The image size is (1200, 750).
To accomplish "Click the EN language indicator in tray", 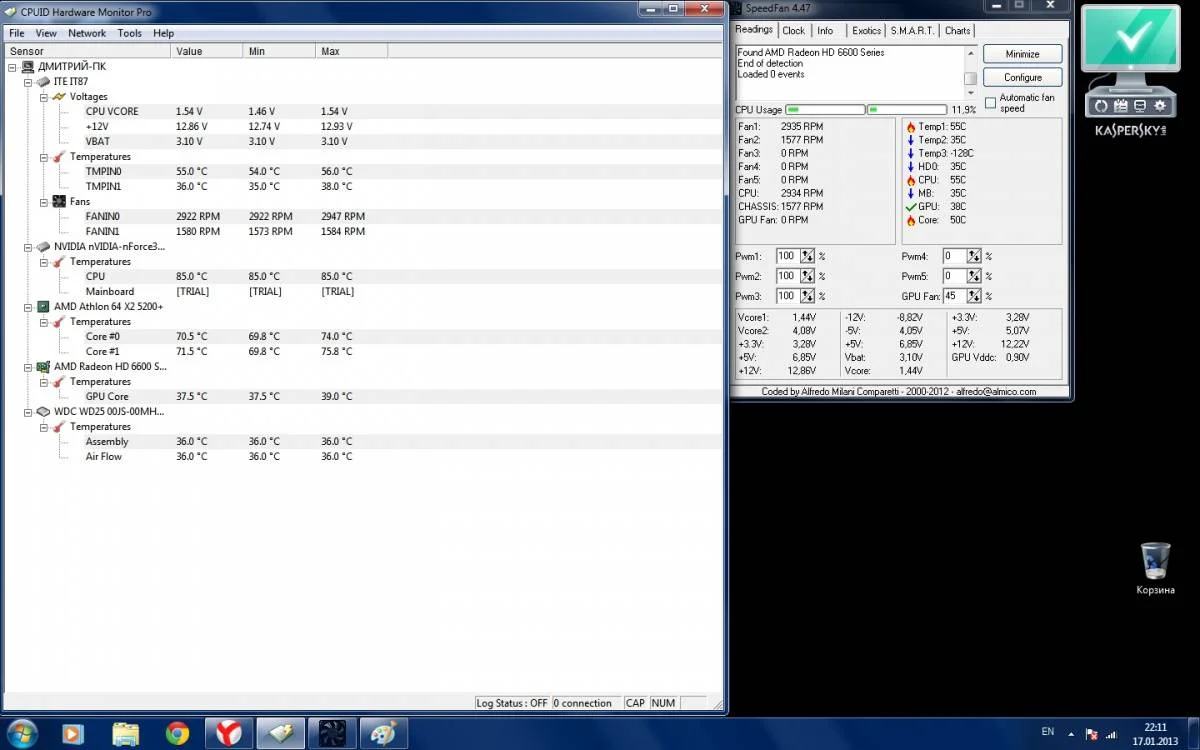I will [1047, 732].
